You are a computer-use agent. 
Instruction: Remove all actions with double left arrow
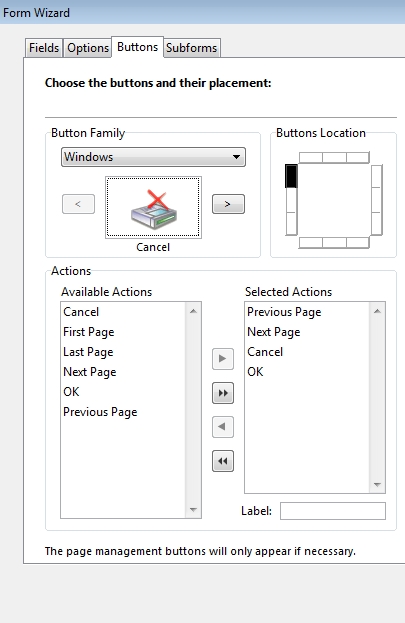tap(223, 461)
